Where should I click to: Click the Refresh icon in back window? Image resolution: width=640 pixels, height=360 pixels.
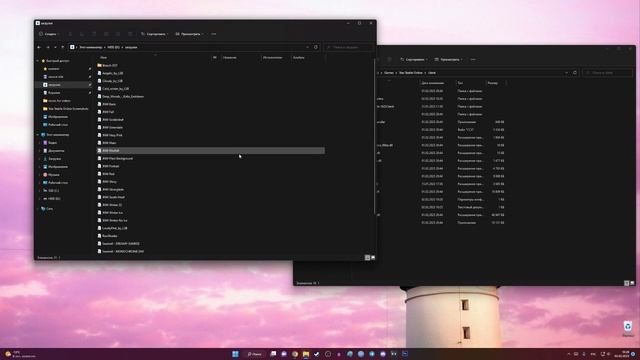tap(575, 73)
